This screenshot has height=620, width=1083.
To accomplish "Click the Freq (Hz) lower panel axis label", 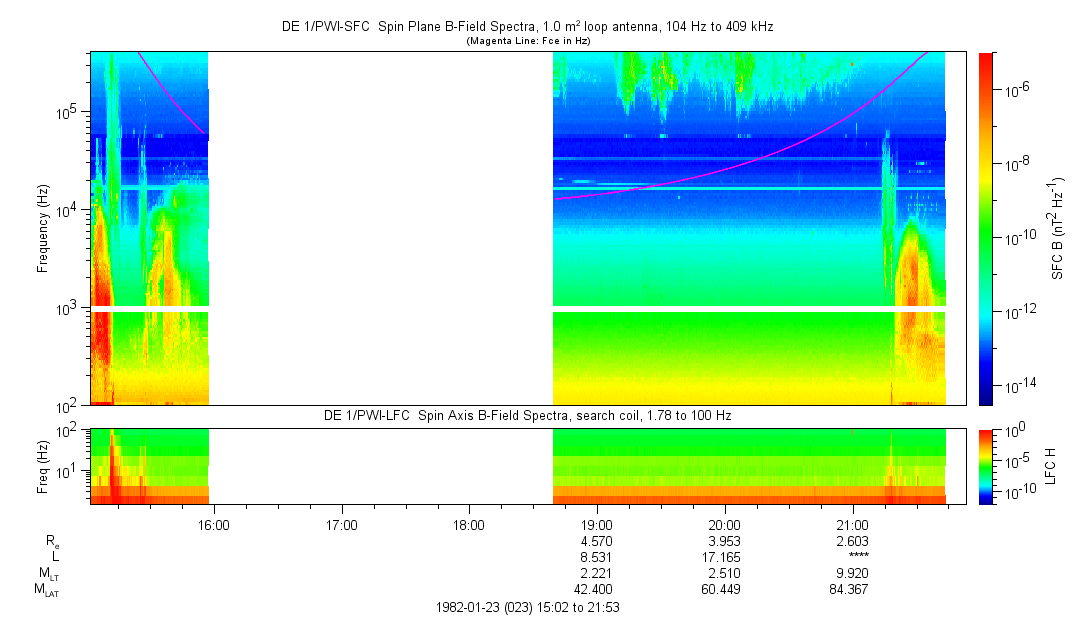I will (43, 466).
